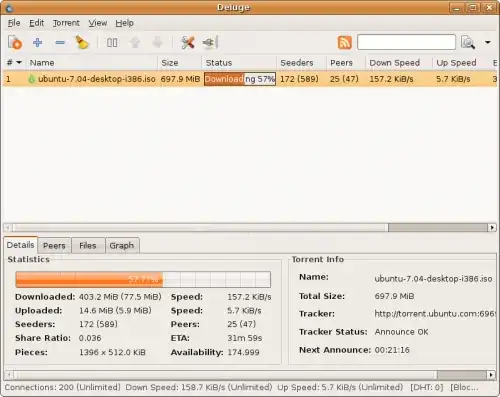
Task: Switch to the Peers tab
Action: (54, 246)
